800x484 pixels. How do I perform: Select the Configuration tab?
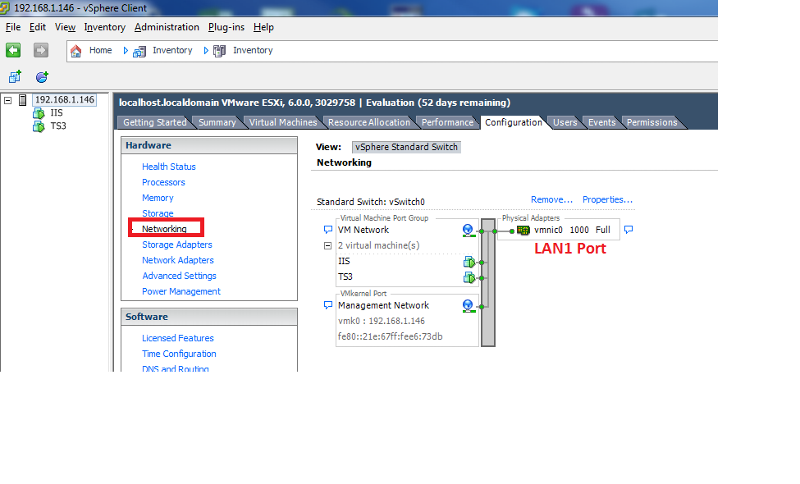(x=514, y=122)
